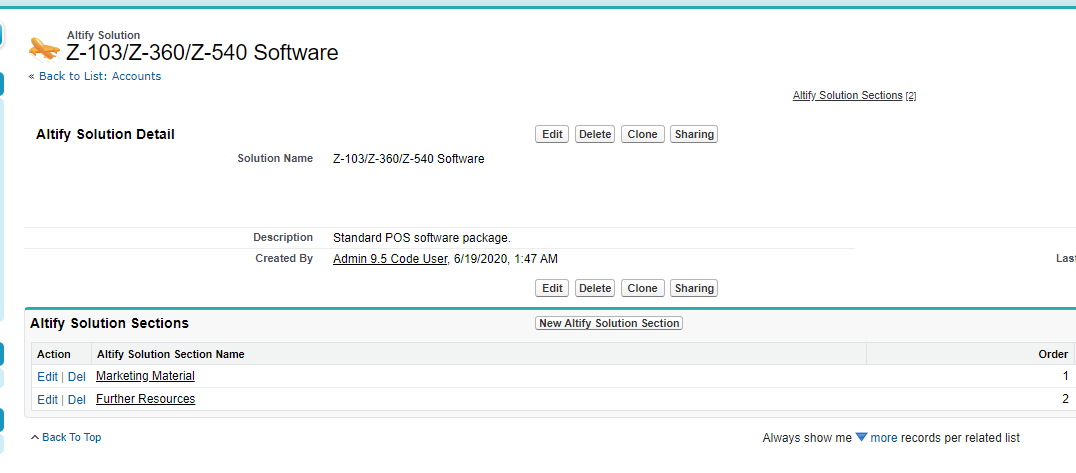Click order value 1 in Marketing Material row
1076x473 pixels.
pyautogui.click(x=1065, y=376)
